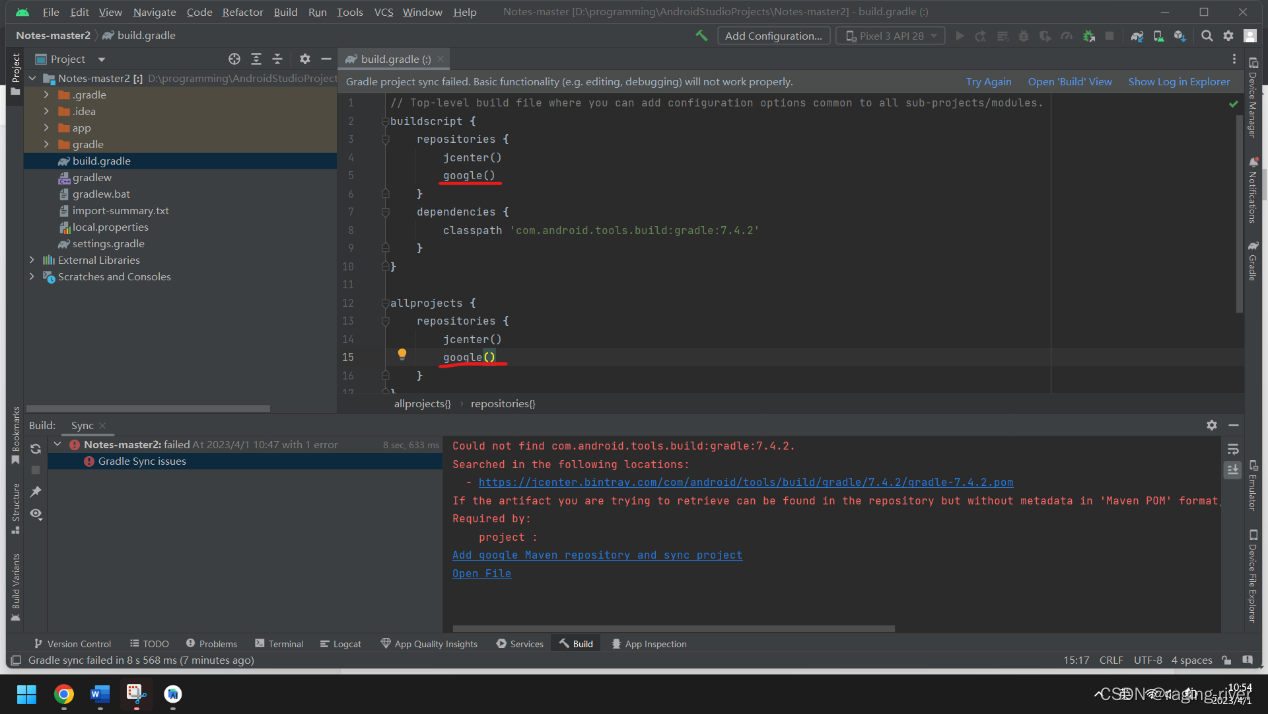Click UTF-8 encoding in status bar
This screenshot has width=1268, height=714.
tap(1148, 660)
